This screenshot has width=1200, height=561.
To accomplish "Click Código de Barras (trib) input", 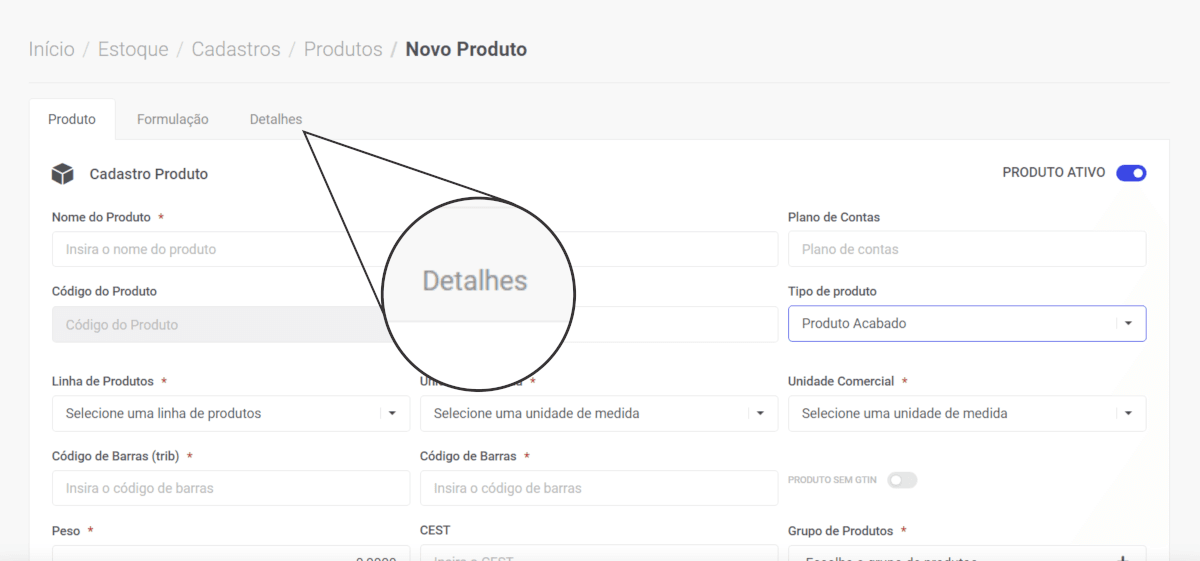I will pyautogui.click(x=231, y=488).
